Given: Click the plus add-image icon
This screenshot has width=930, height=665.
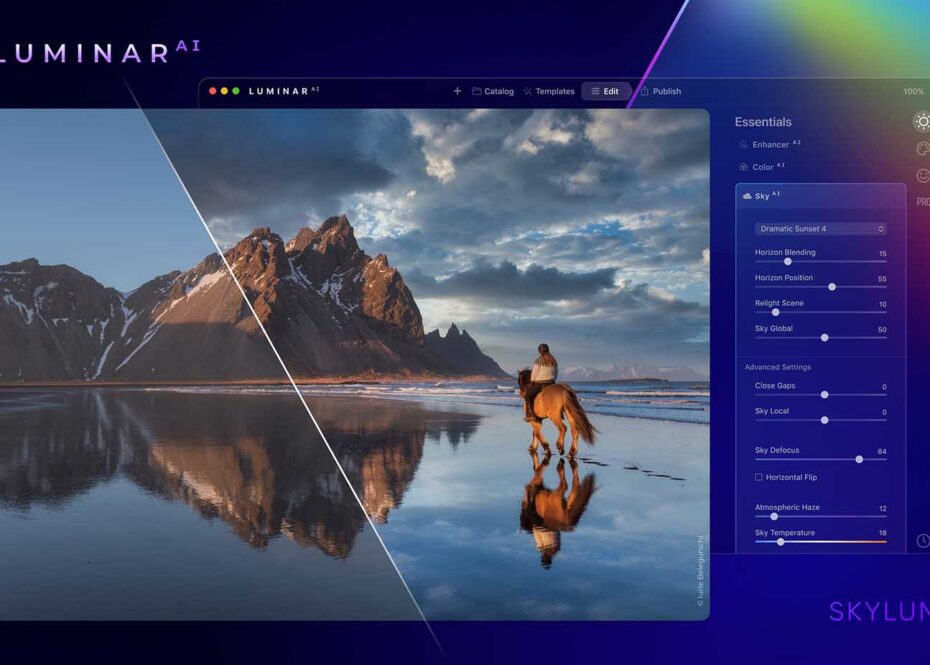Looking at the screenshot, I should pyautogui.click(x=457, y=91).
